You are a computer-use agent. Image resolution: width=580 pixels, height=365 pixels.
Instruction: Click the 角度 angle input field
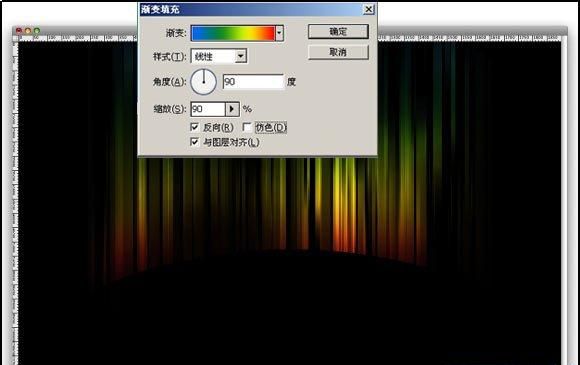click(253, 82)
